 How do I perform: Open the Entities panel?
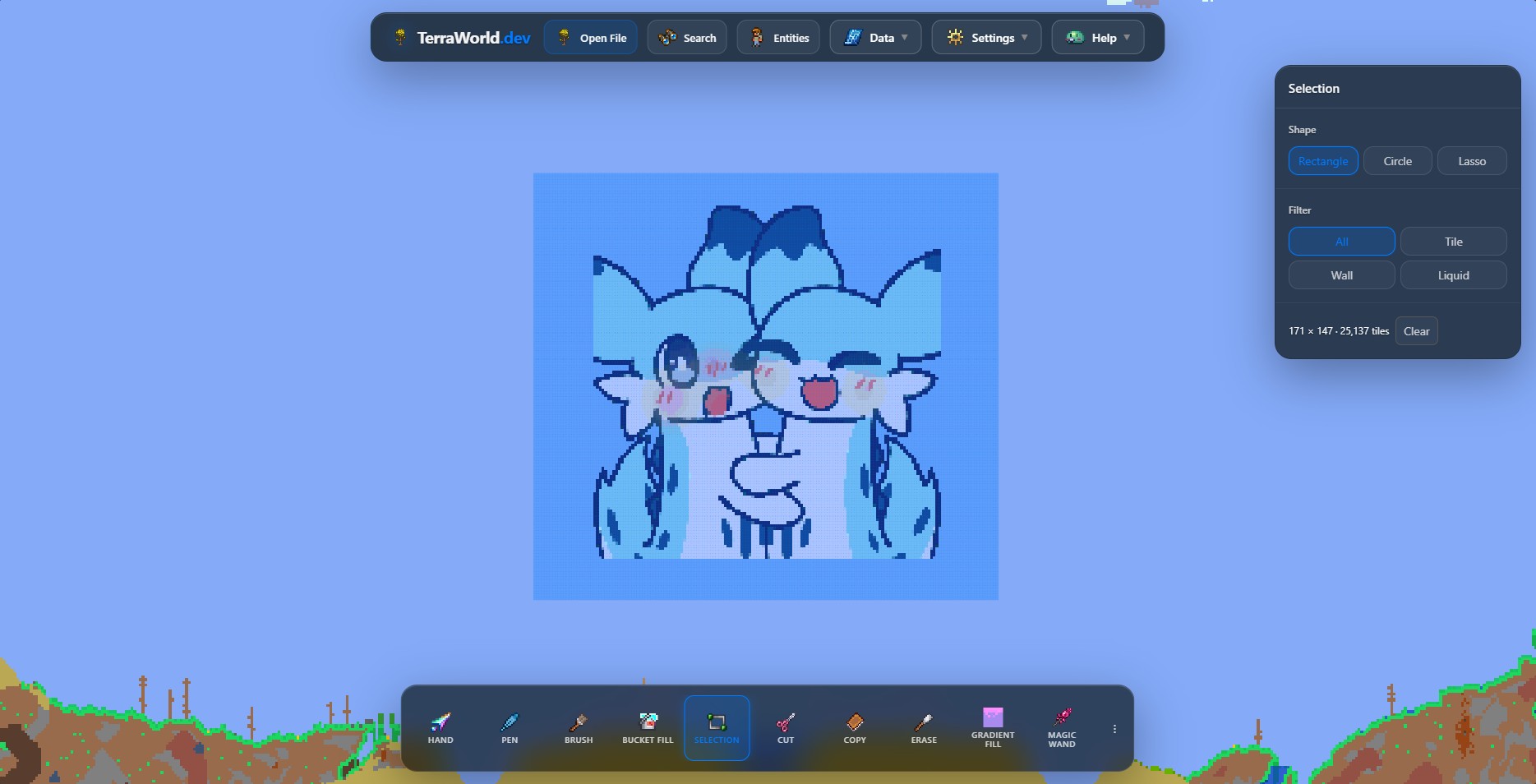pos(778,38)
